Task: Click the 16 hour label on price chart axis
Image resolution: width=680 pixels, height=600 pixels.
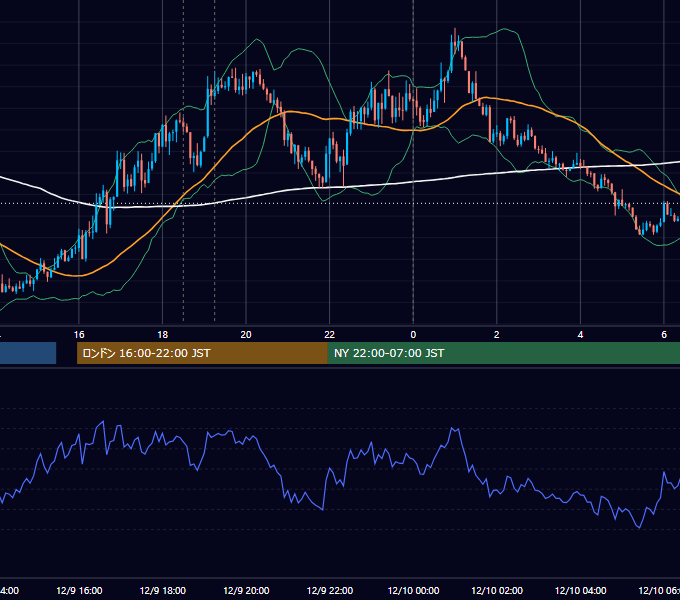Action: pos(79,334)
